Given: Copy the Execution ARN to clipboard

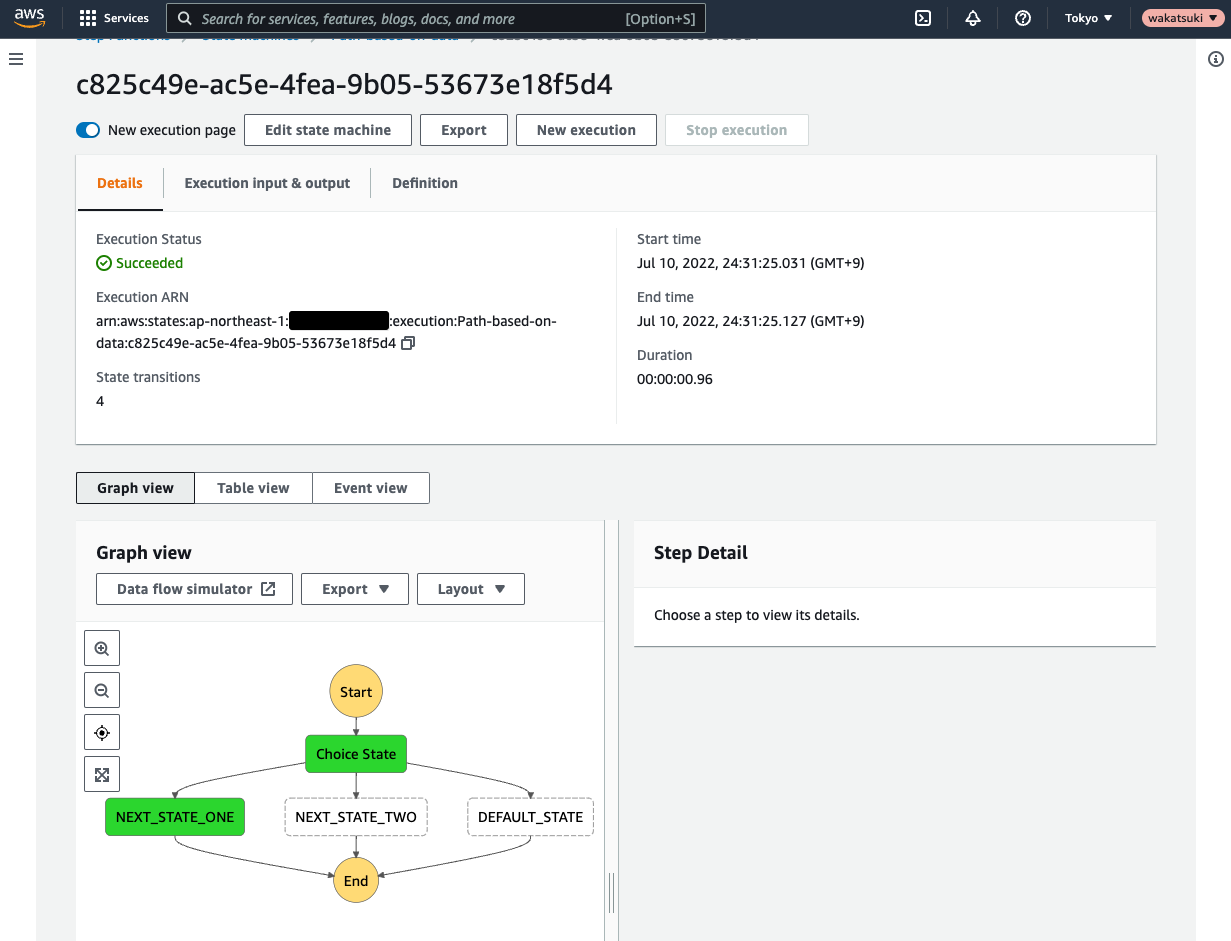Looking at the screenshot, I should (x=408, y=343).
